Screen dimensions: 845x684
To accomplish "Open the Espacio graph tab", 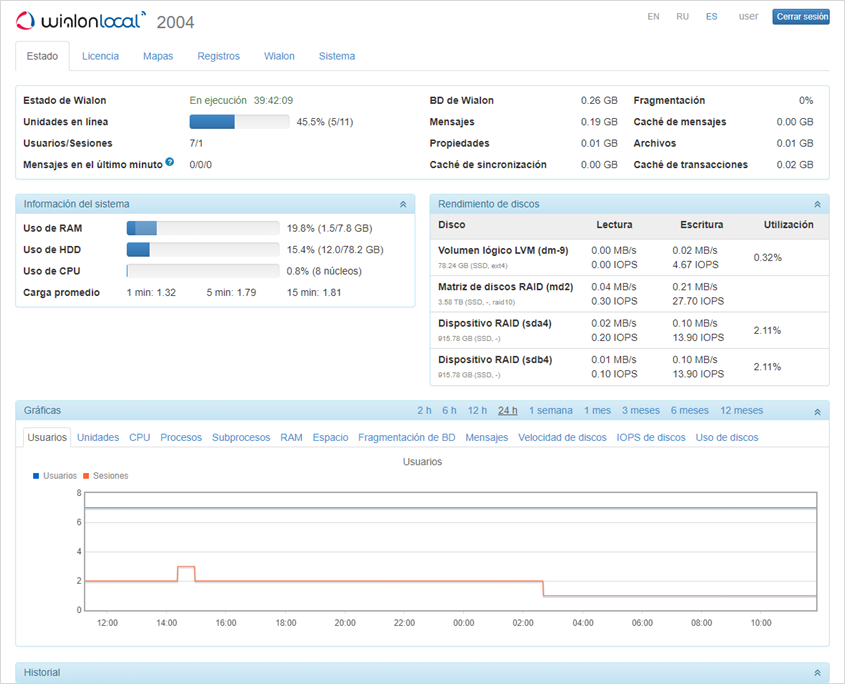I will tap(330, 438).
